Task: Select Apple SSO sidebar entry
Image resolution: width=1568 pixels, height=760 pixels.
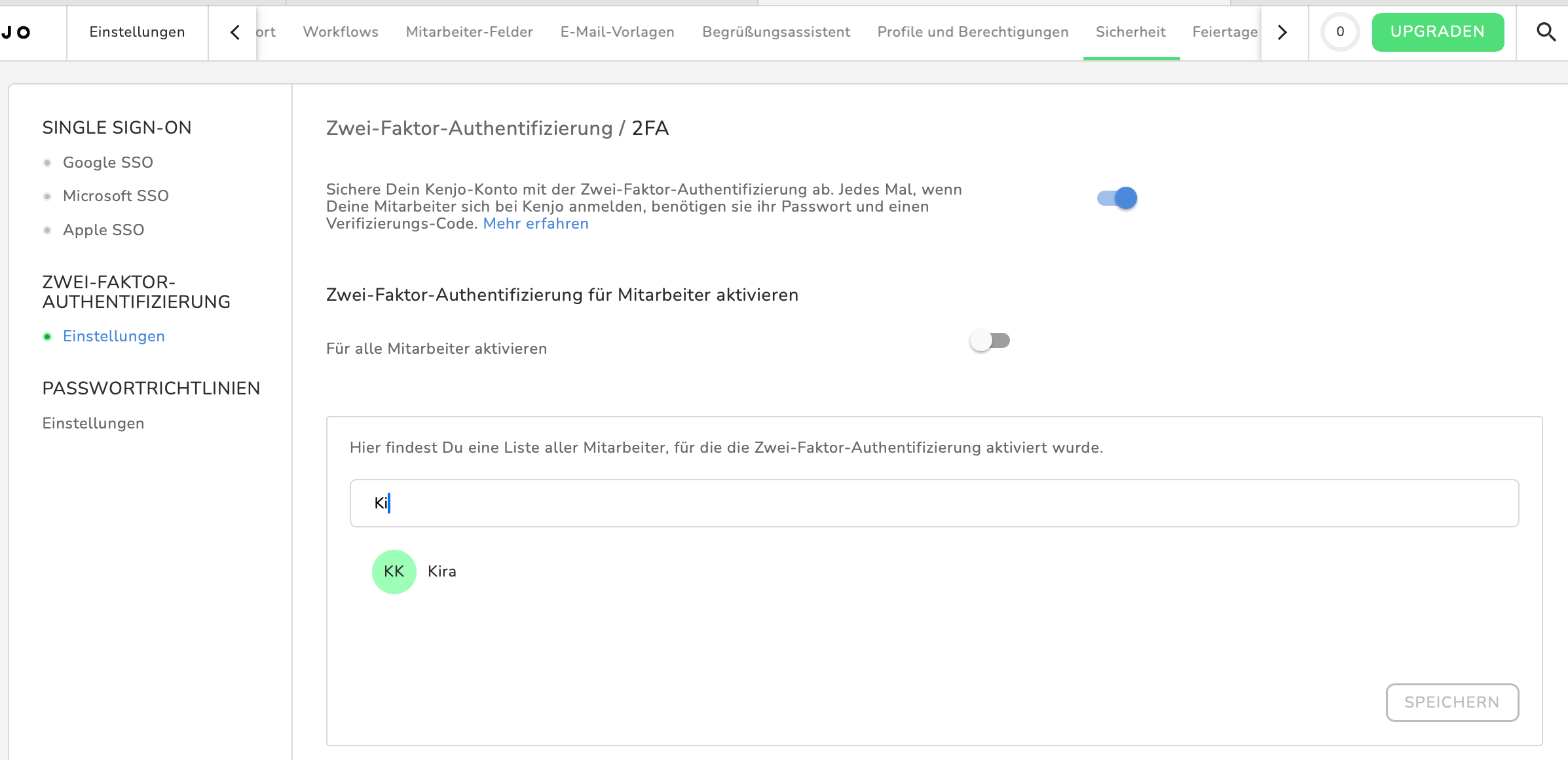Action: click(x=103, y=230)
